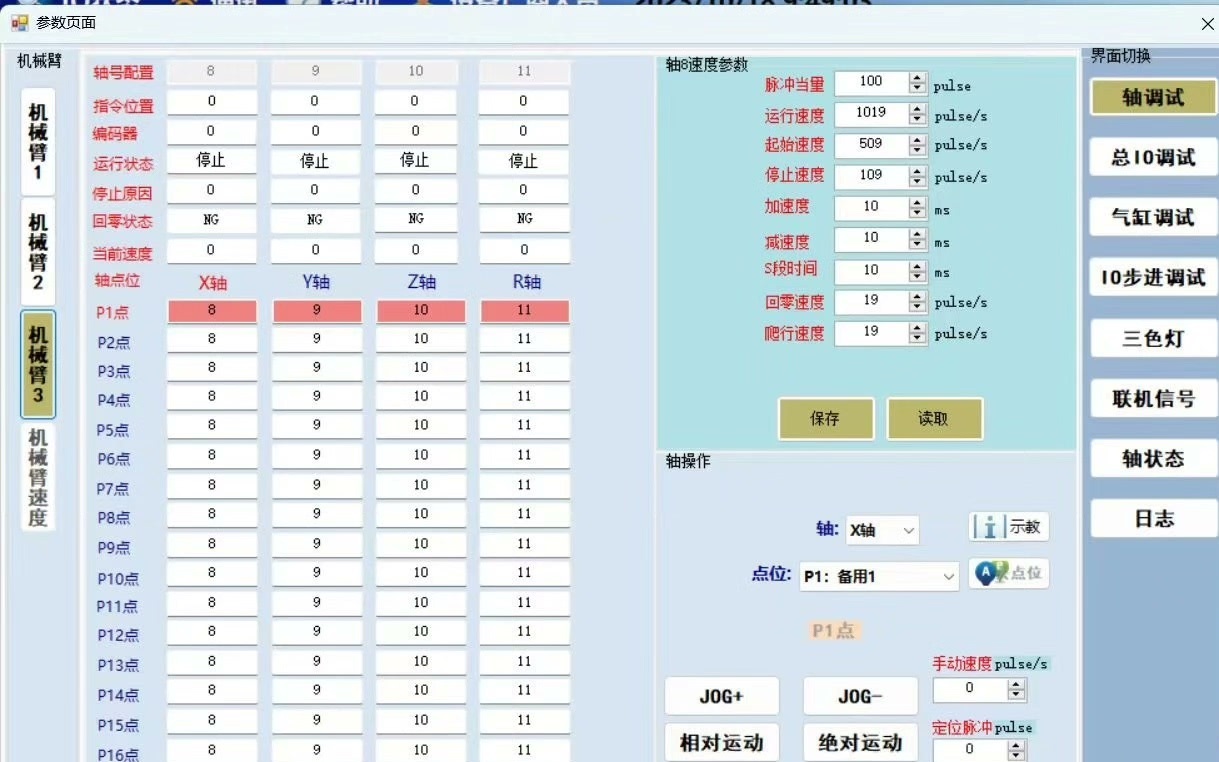1219x762 pixels.
Task: Select the P1点 X轴 cell
Action: (x=212, y=311)
